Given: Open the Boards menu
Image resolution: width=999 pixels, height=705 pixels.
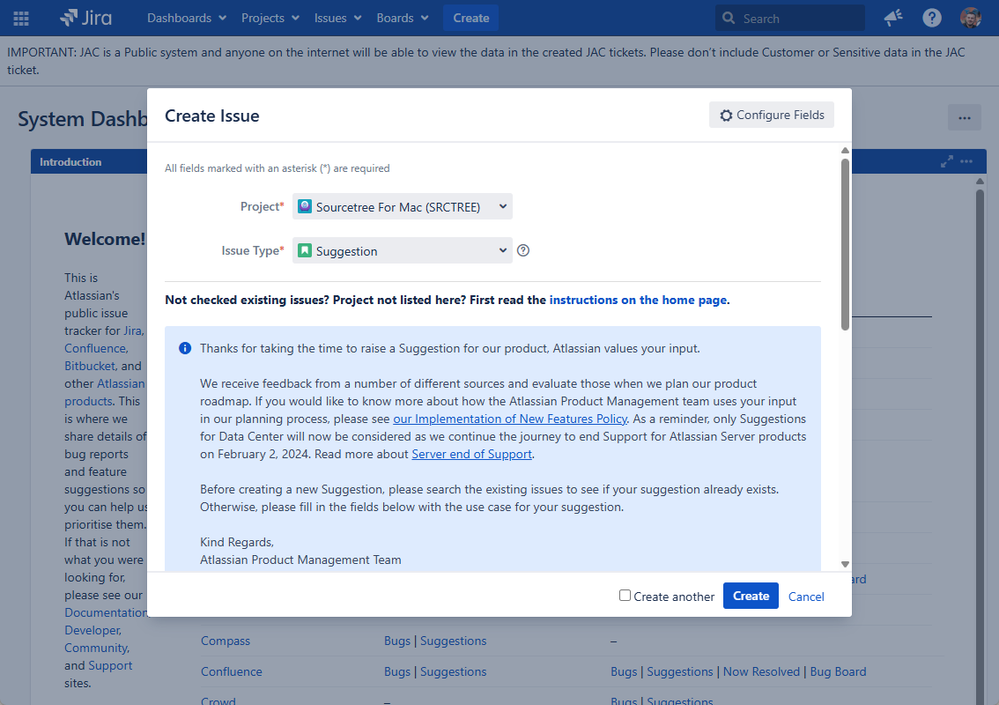Looking at the screenshot, I should (x=402, y=18).
